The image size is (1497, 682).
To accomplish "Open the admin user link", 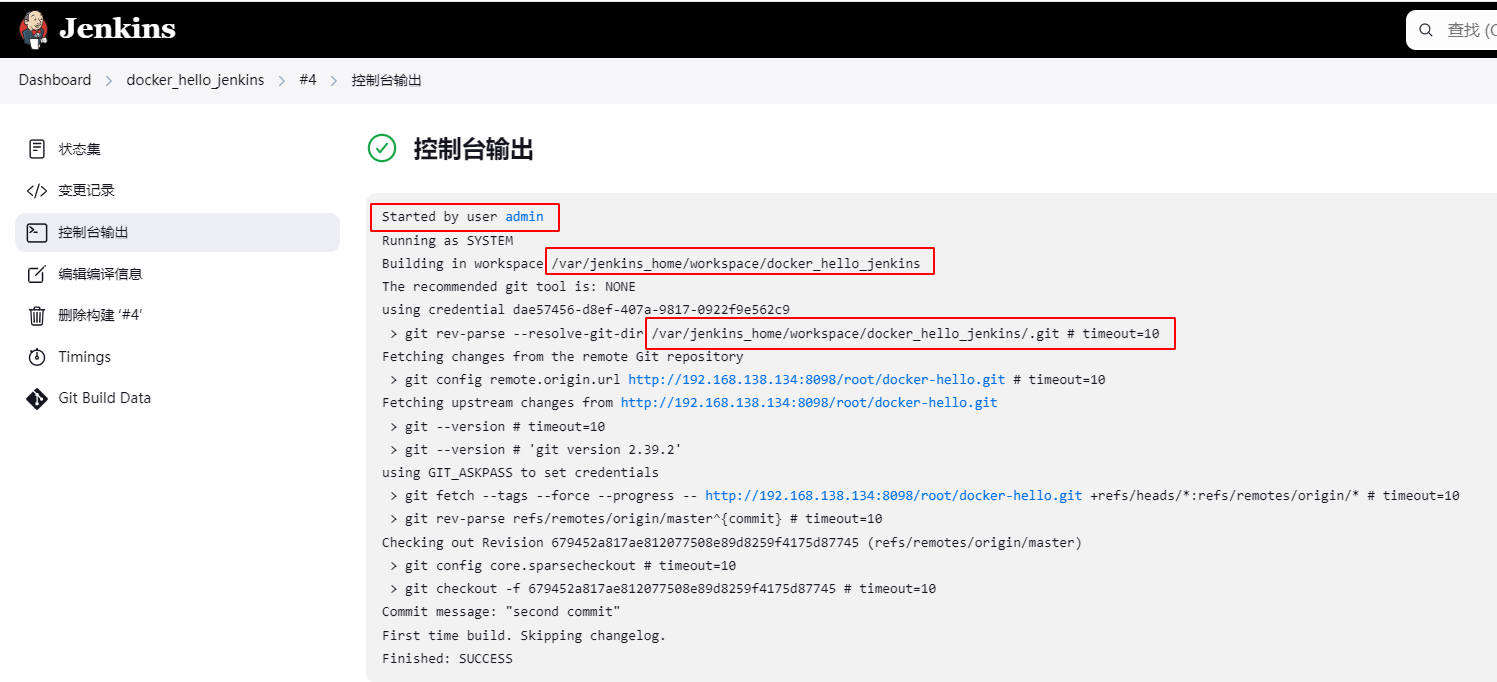I will click(x=524, y=217).
